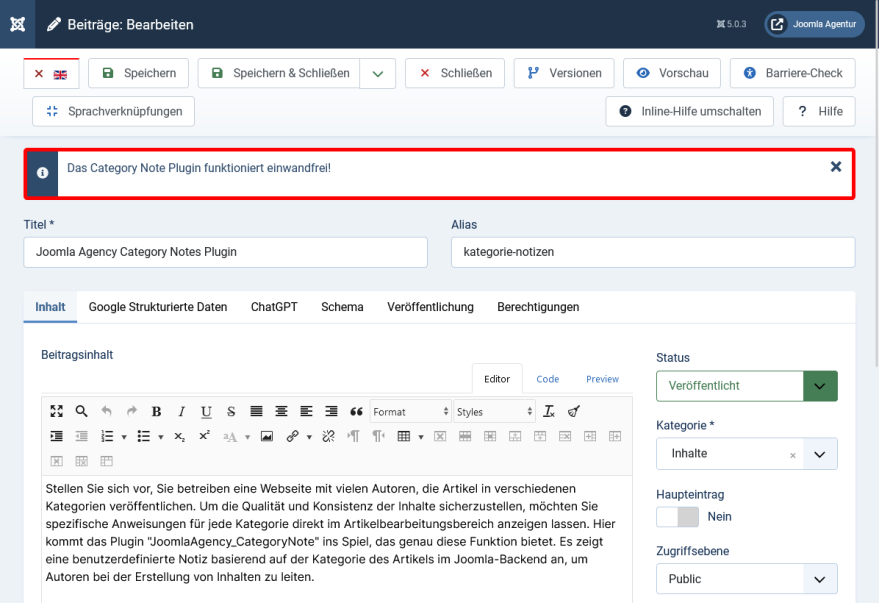The width and height of the screenshot is (880, 603).
Task: Click the subscript icon
Action: tap(180, 436)
